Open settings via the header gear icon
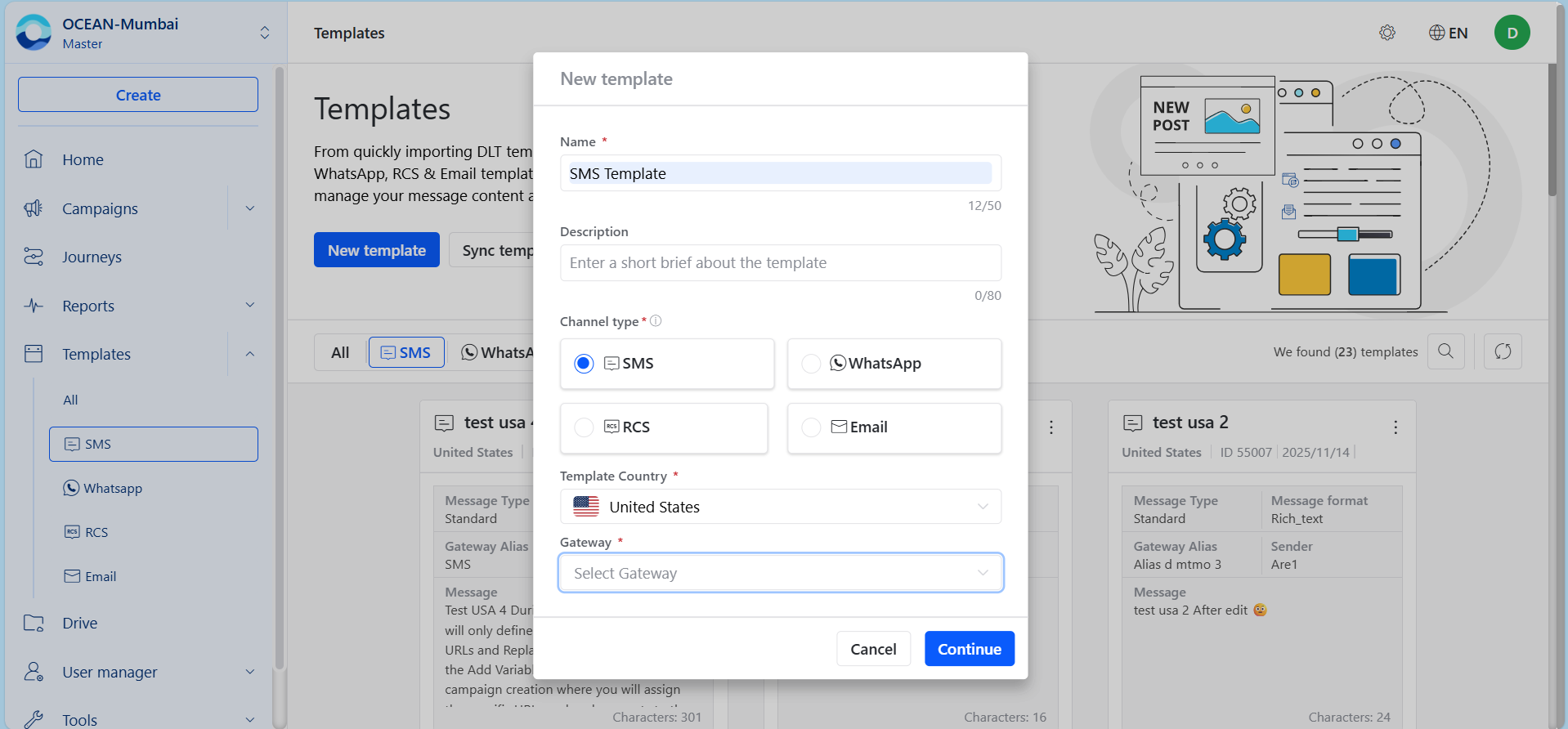The image size is (1568, 729). [1387, 33]
